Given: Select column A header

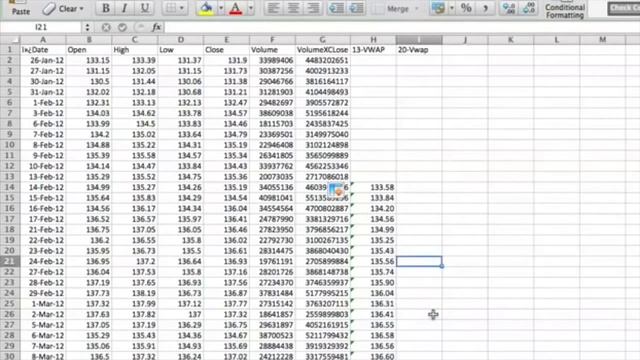Looking at the screenshot, I should [43, 40].
